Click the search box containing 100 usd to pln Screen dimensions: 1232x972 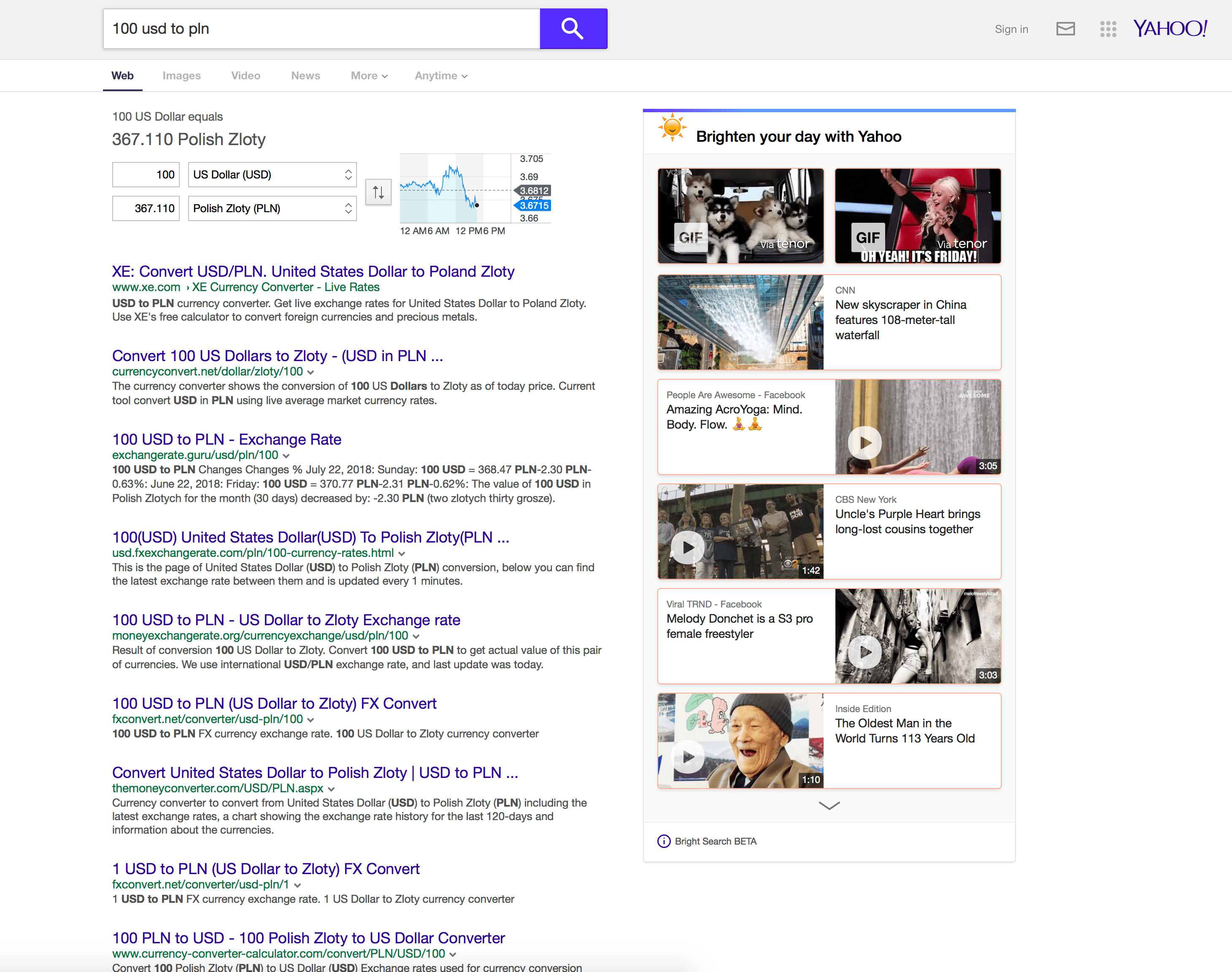pos(322,28)
